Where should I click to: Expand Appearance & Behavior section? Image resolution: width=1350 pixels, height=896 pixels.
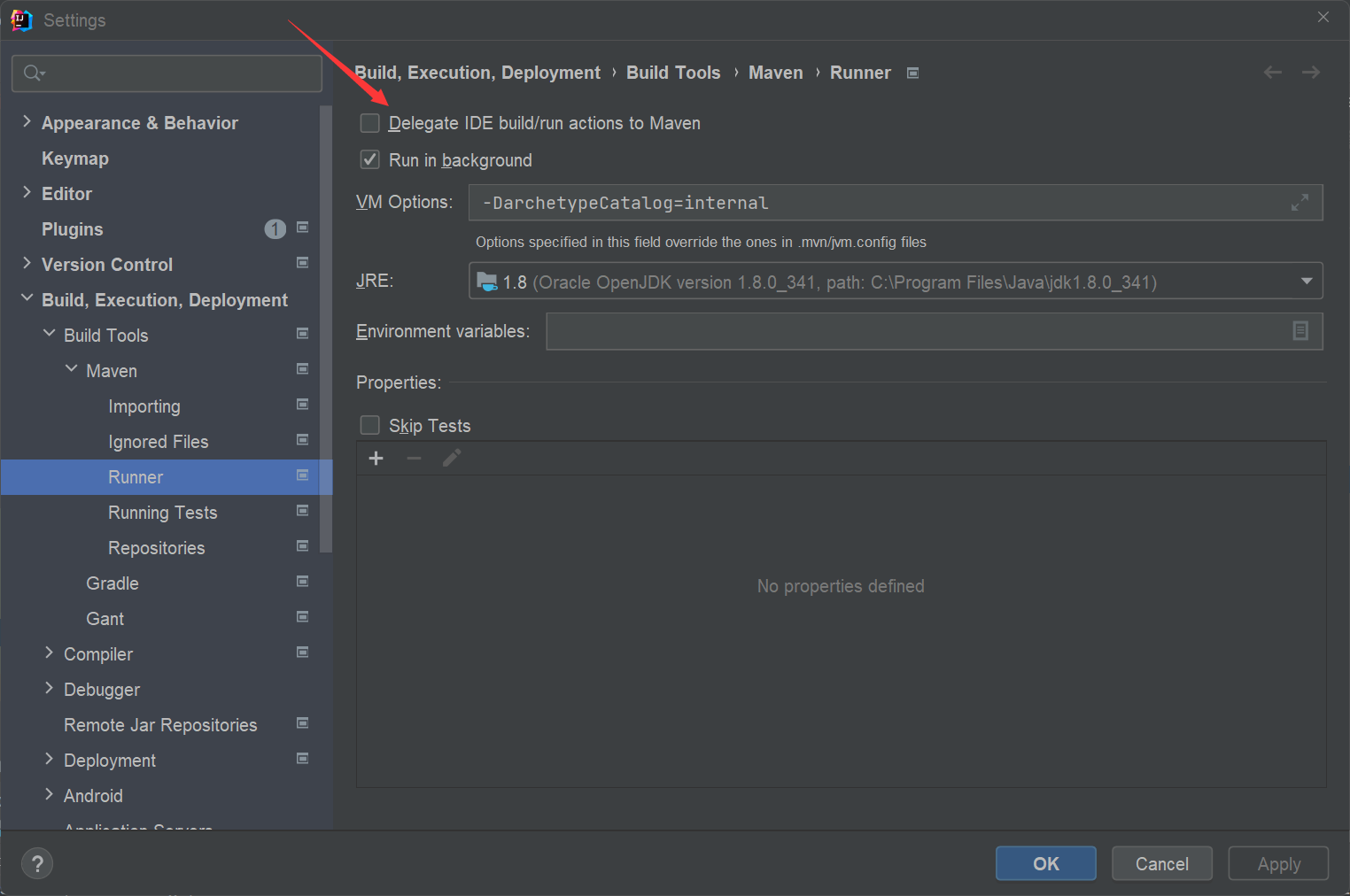[x=27, y=122]
